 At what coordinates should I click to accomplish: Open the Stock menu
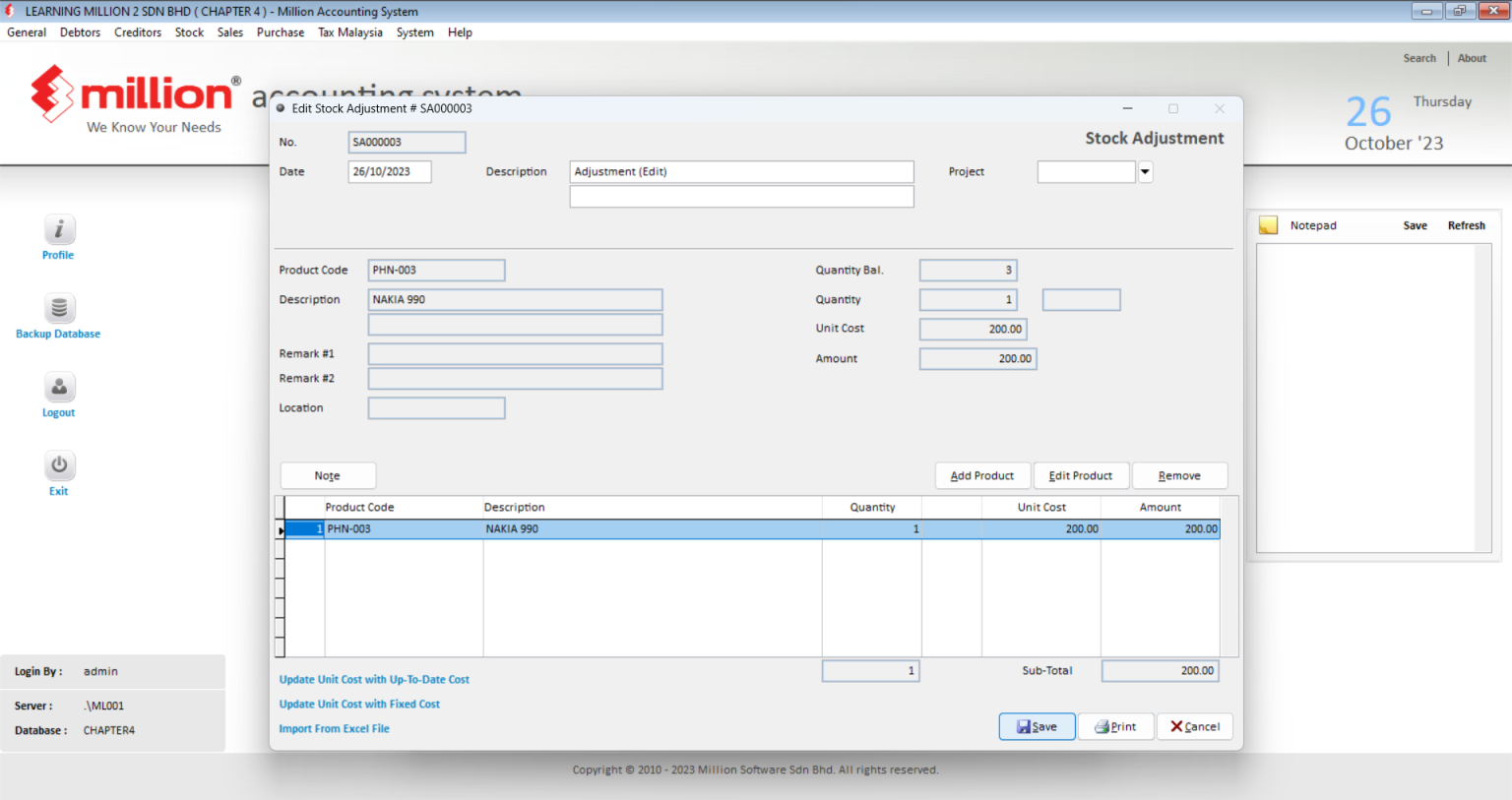point(190,32)
